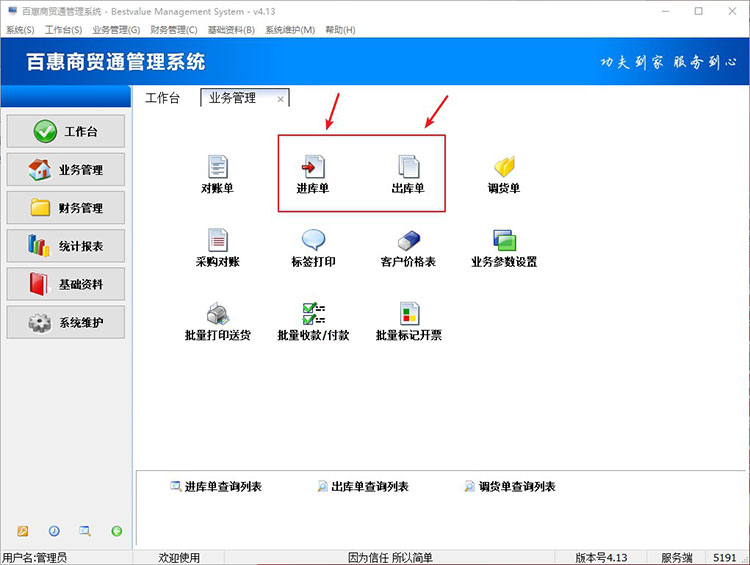Select 系统维护 in the left sidebar
The height and width of the screenshot is (565, 750).
click(66, 322)
